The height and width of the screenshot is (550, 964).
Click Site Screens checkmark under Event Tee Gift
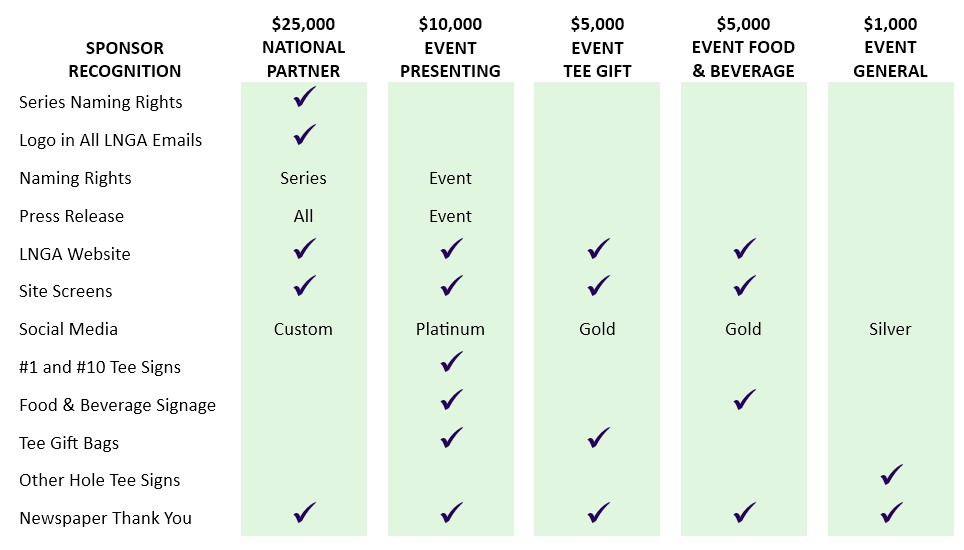point(598,286)
